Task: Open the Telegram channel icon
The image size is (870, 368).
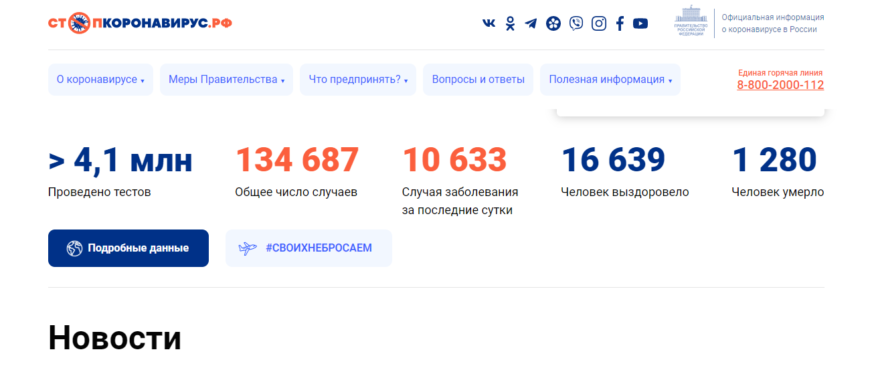Action: (531, 23)
